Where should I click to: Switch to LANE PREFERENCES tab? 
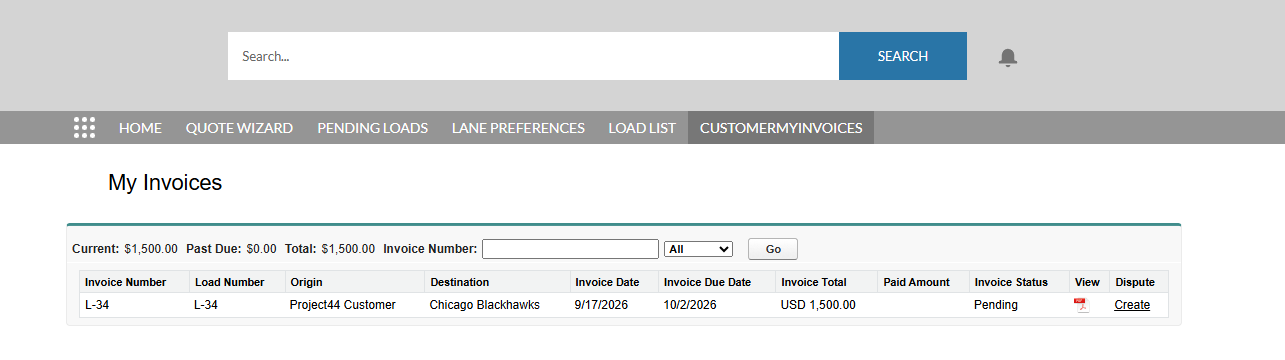(518, 128)
